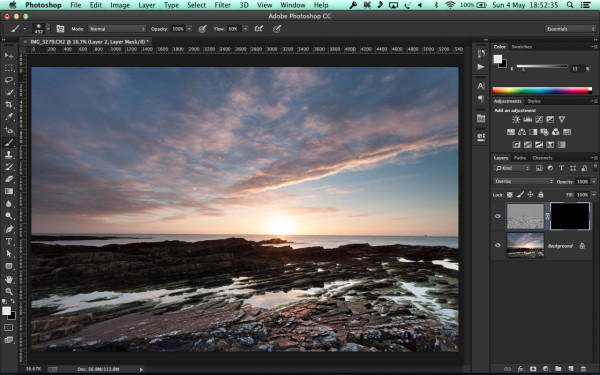The height and width of the screenshot is (375, 600).
Task: Switch to the Swatches tab
Action: coord(522,47)
